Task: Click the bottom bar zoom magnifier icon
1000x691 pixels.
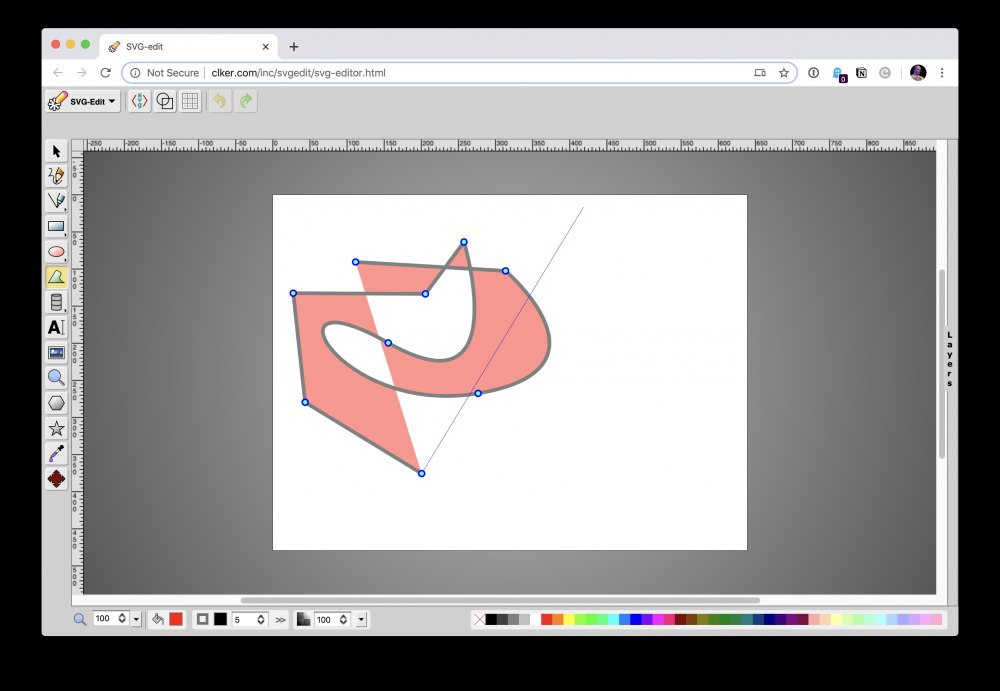Action: point(80,619)
